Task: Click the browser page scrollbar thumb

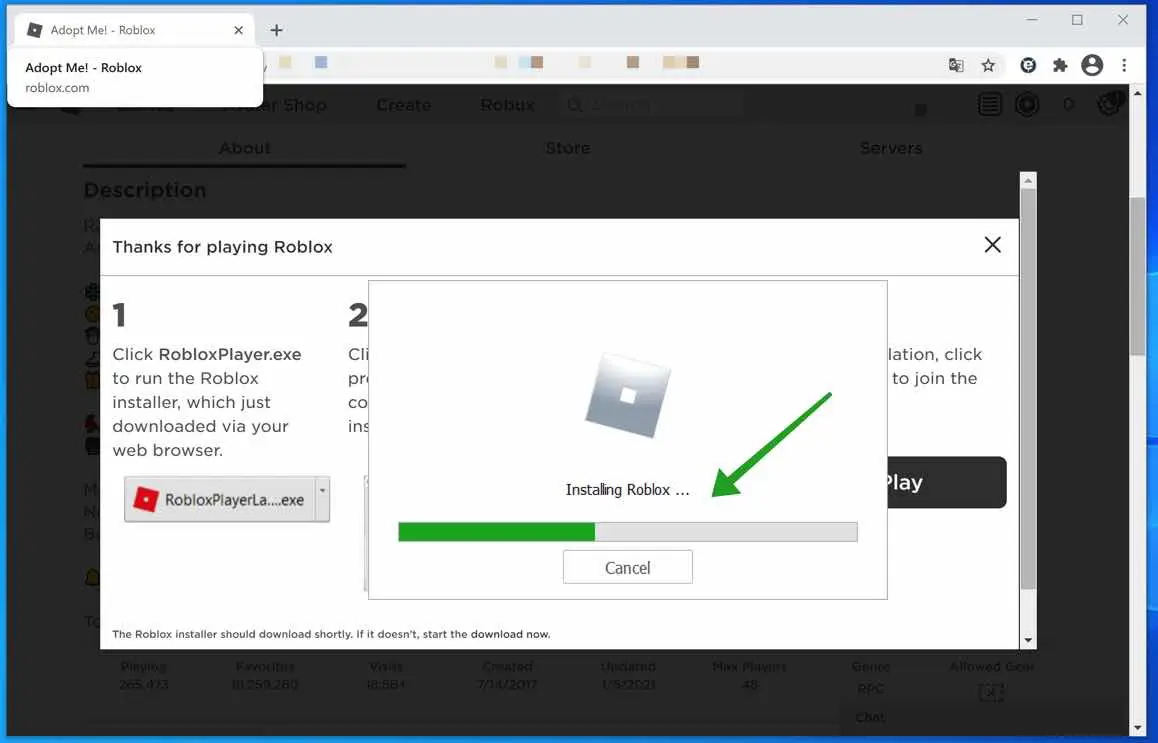Action: [x=1137, y=277]
